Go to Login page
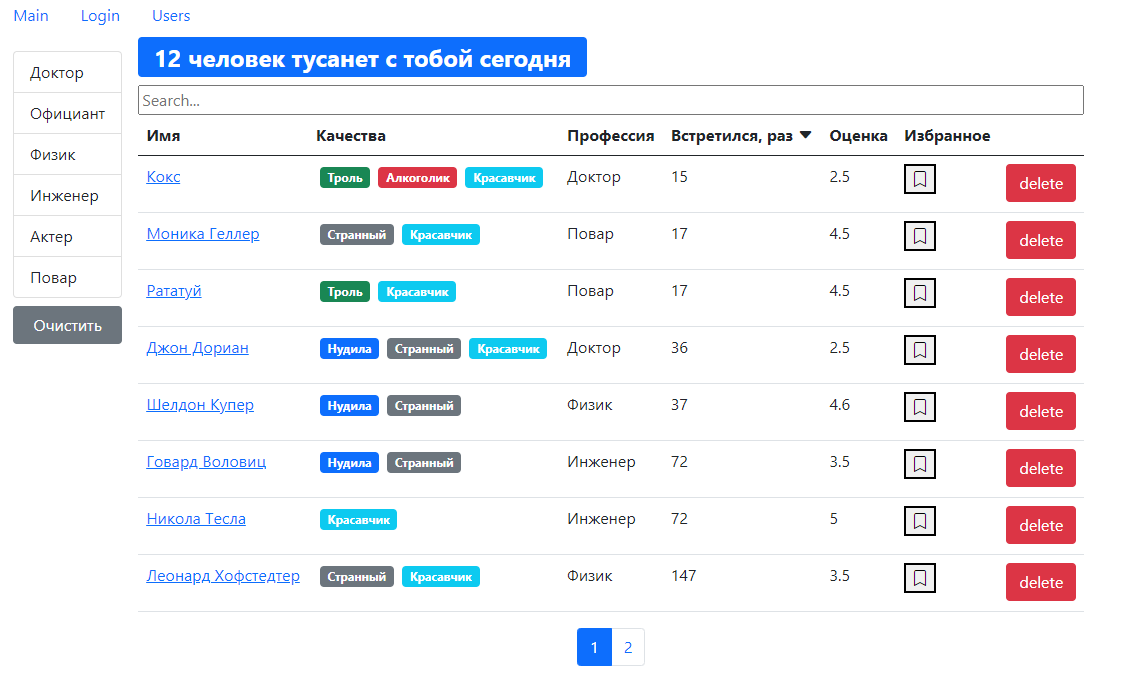Screen dimensions: 1129x683 tap(100, 16)
